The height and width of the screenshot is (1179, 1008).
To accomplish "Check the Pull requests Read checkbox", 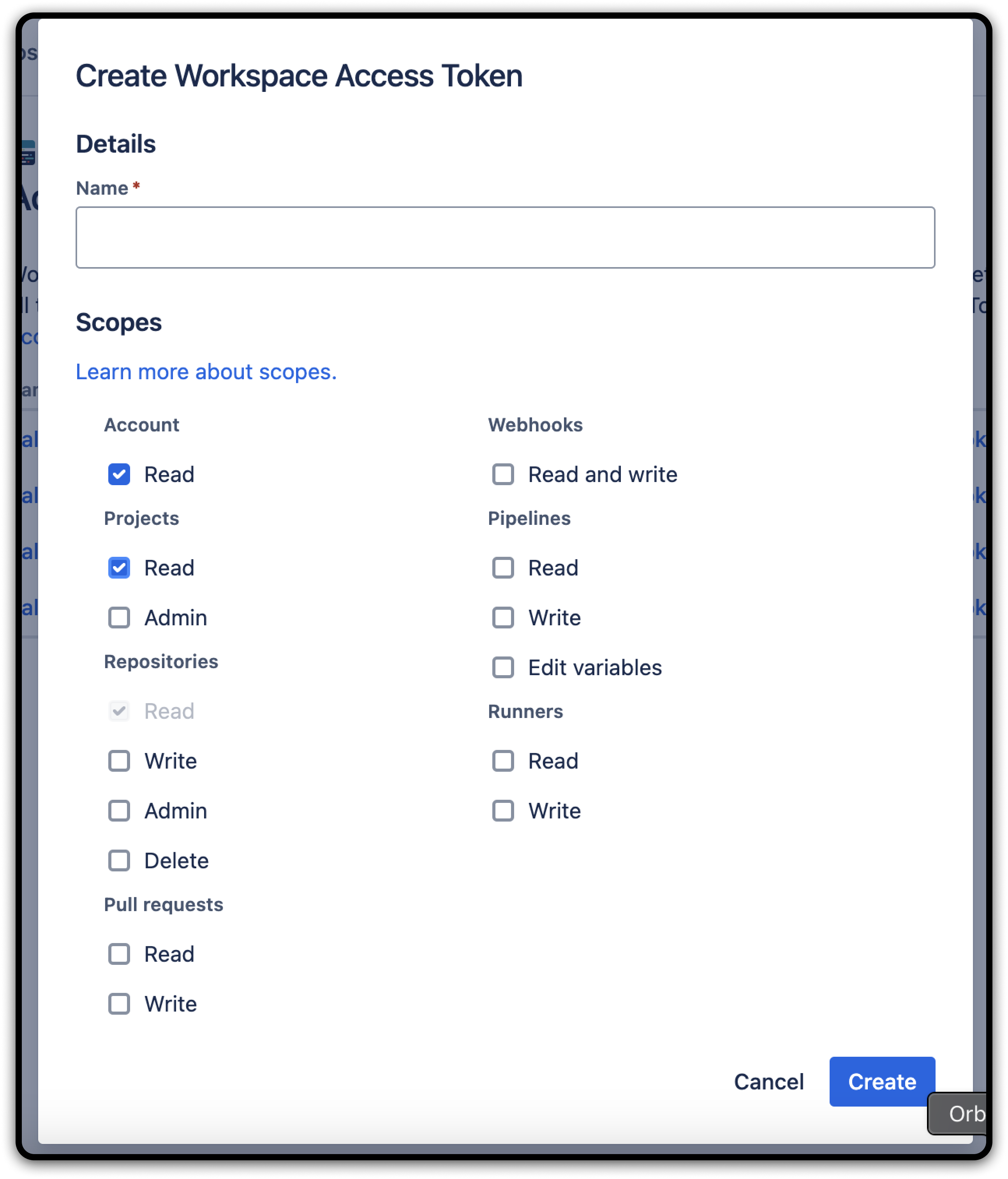I will click(119, 954).
